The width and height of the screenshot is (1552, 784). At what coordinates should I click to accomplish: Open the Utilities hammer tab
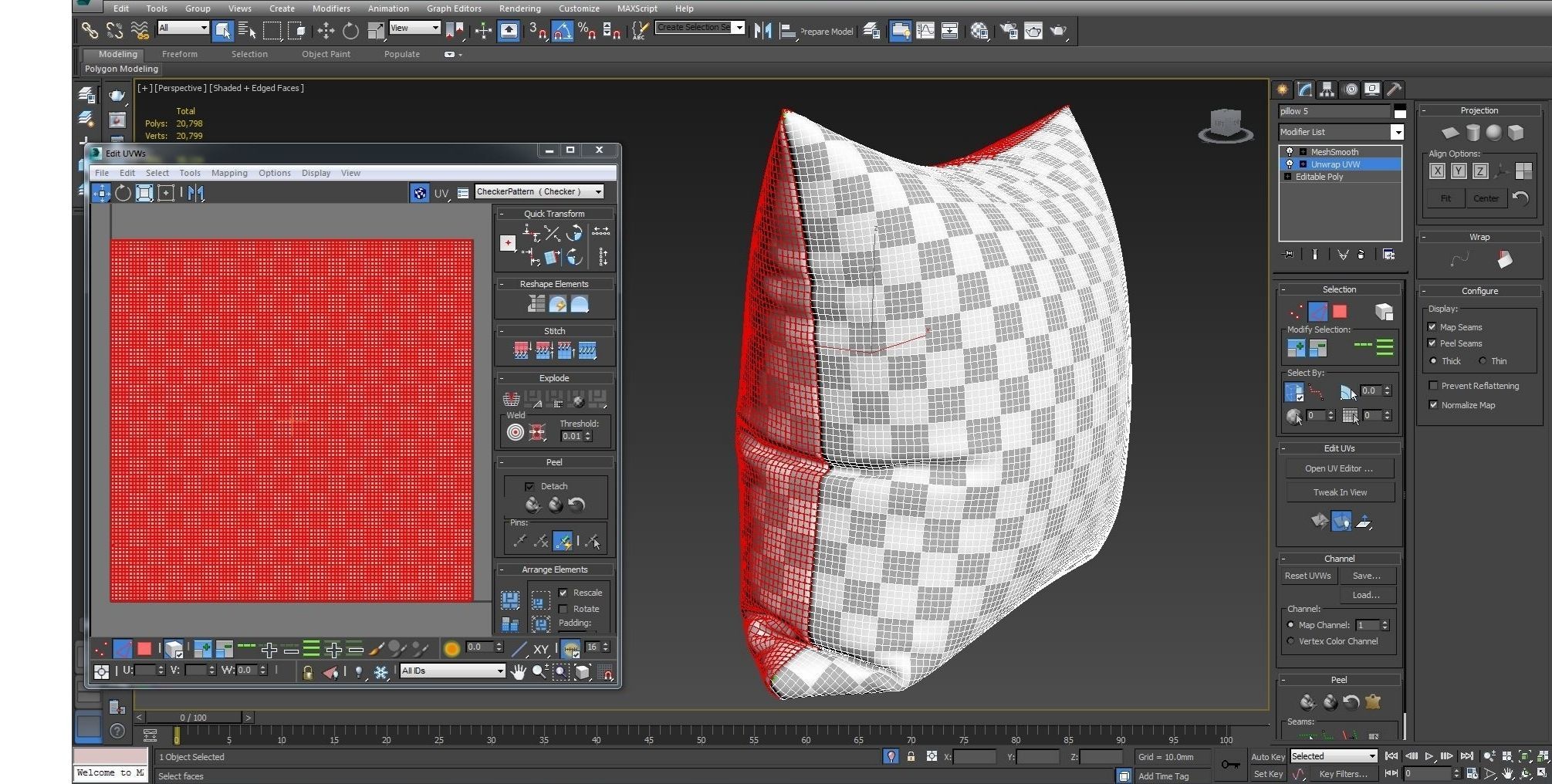(1394, 90)
